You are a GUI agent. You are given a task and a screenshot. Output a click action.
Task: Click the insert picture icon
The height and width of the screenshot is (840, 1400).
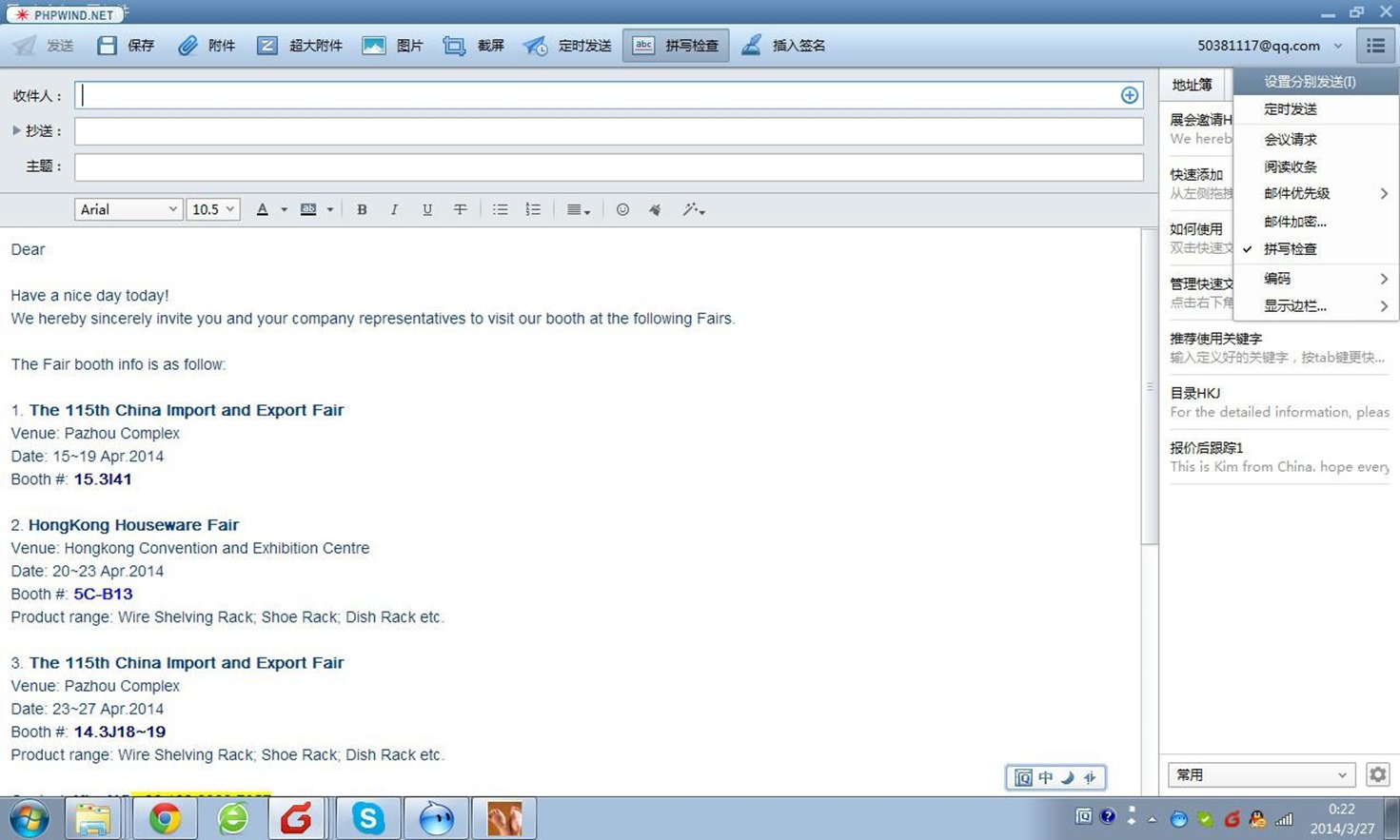pos(374,46)
